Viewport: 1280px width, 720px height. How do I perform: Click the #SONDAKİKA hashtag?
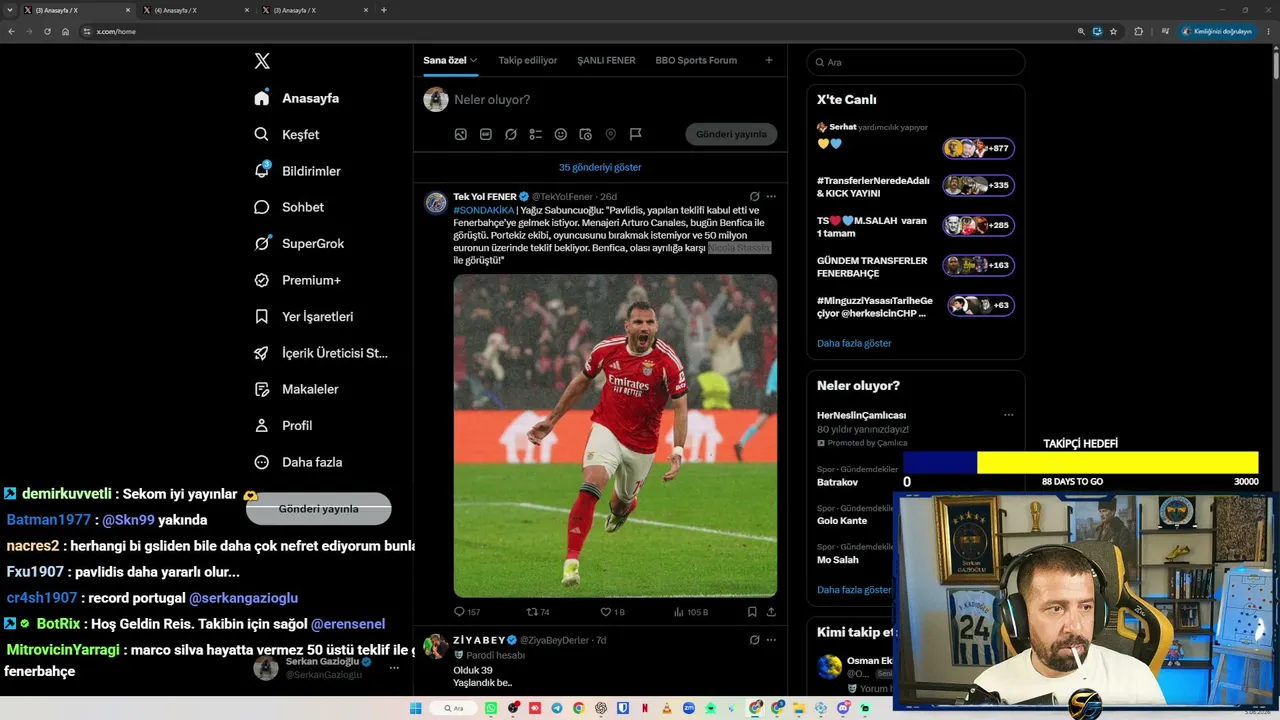484,210
